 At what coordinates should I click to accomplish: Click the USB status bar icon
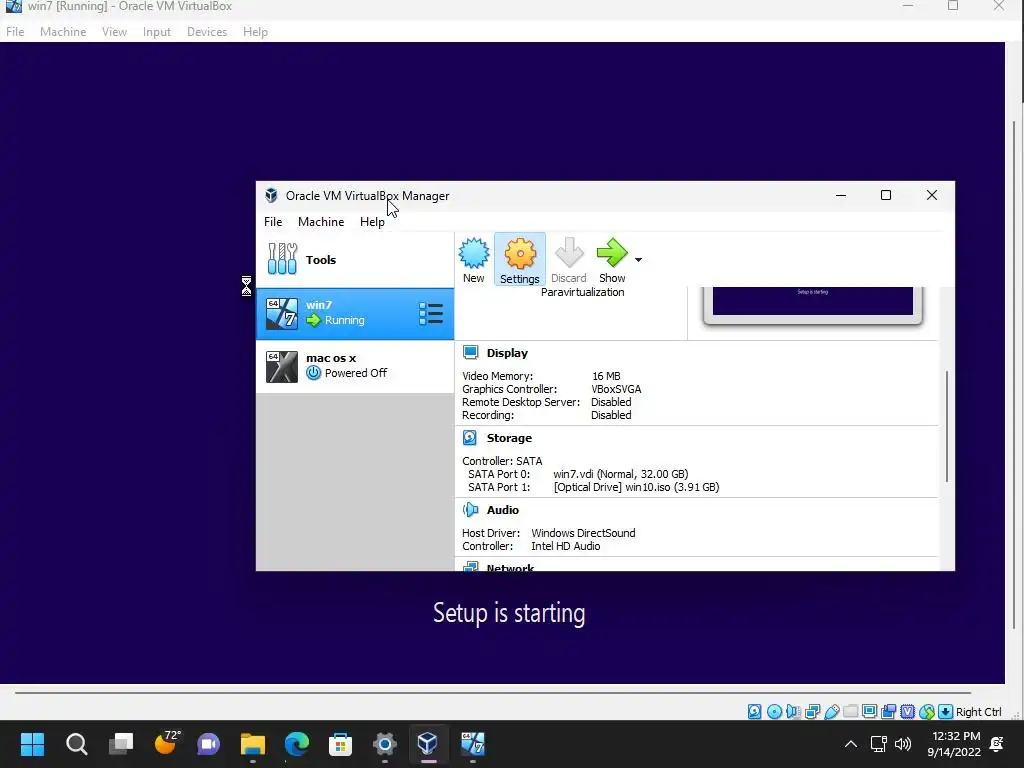coord(831,712)
